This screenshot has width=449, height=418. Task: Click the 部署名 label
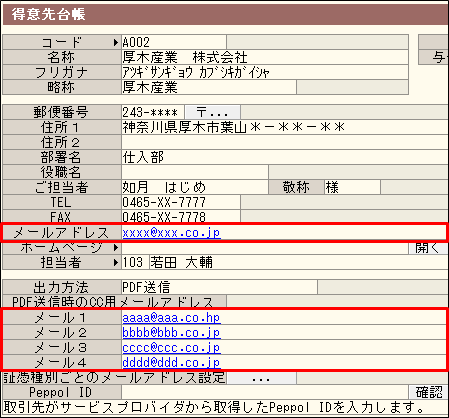point(61,157)
